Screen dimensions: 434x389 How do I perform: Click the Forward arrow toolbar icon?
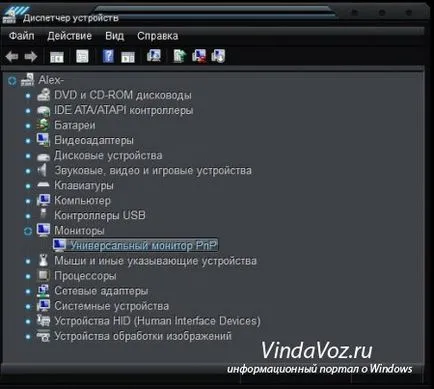click(x=31, y=57)
